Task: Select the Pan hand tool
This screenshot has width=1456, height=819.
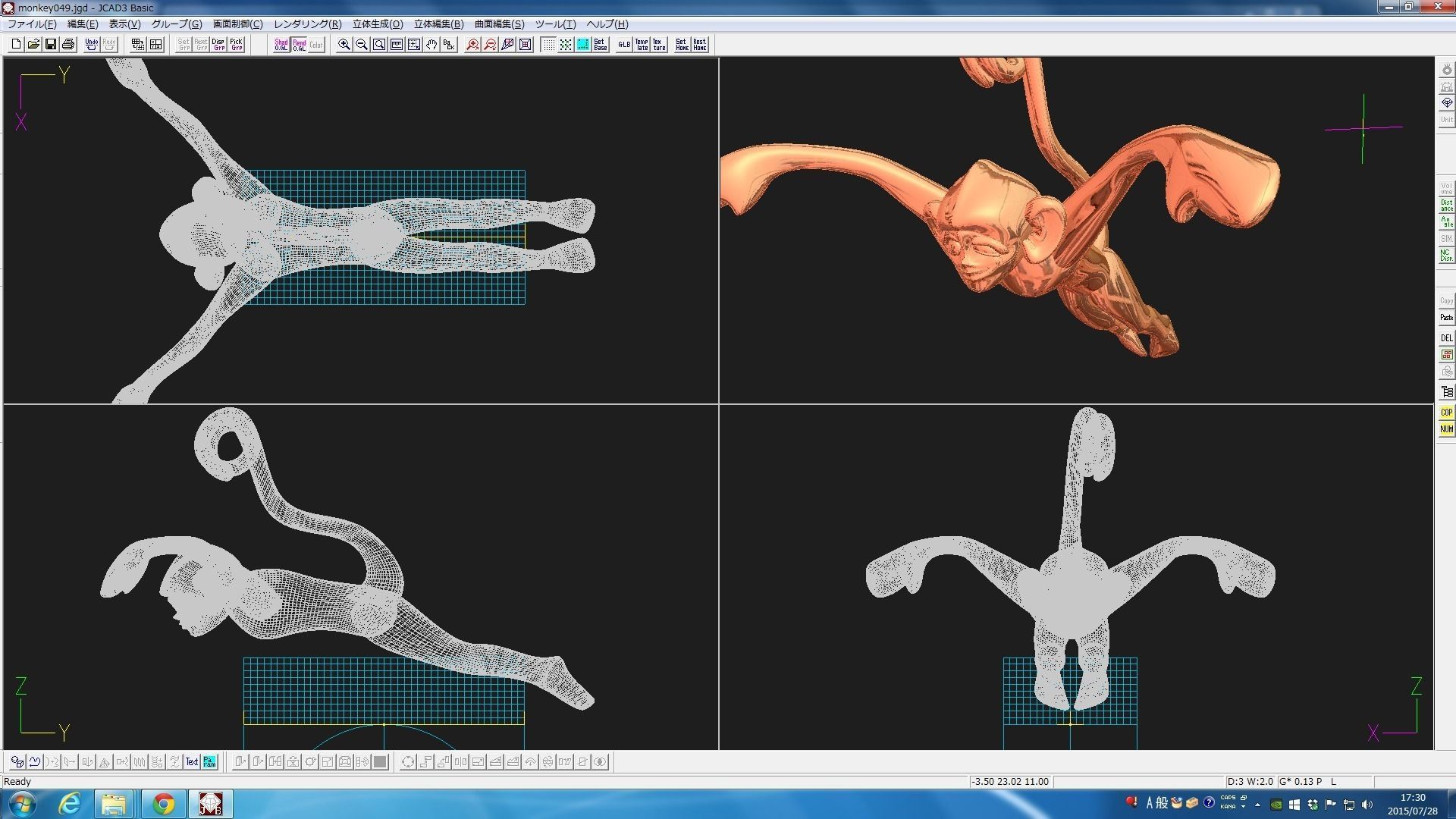Action: (431, 45)
